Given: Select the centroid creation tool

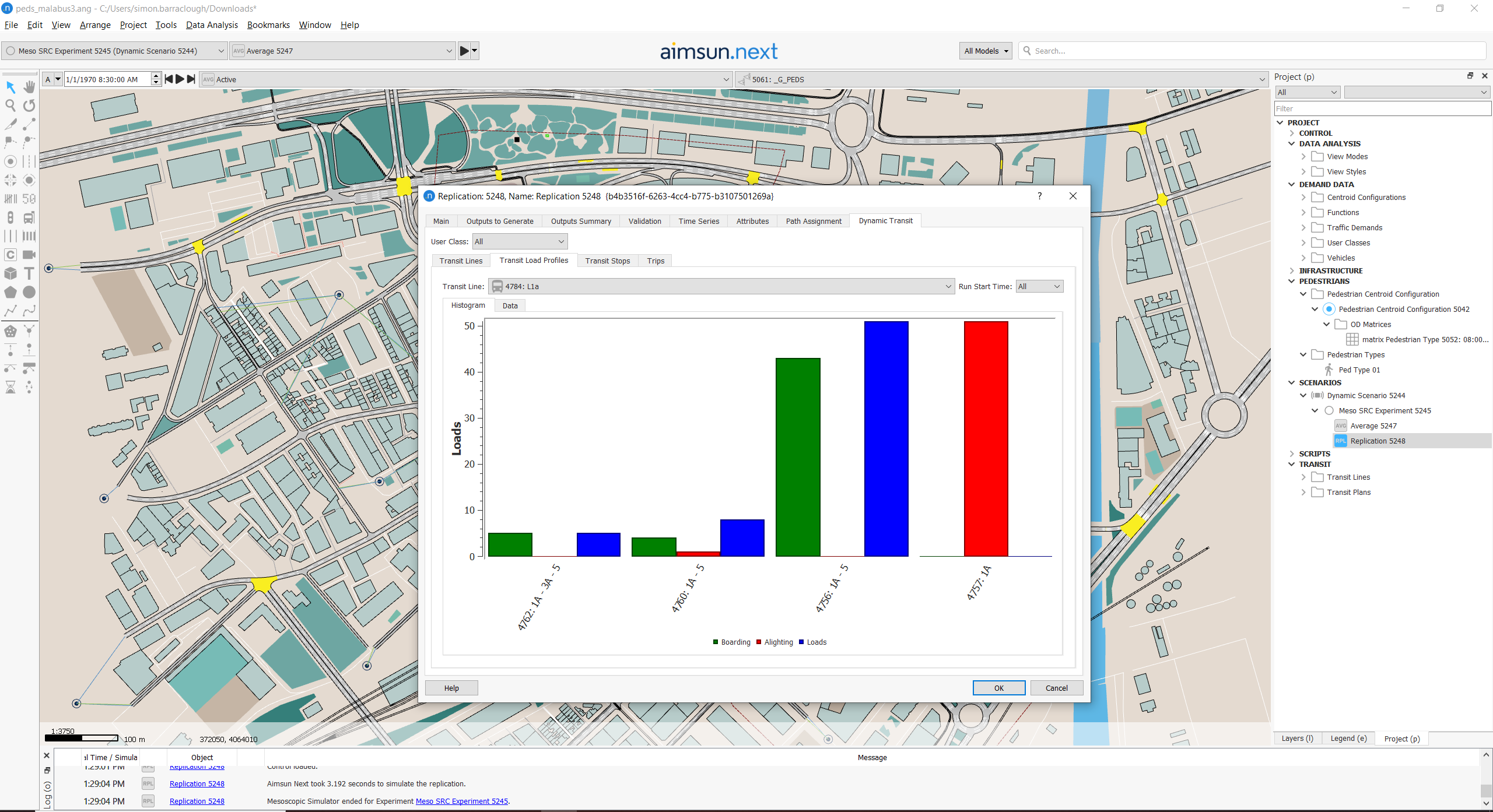Looking at the screenshot, I should pyautogui.click(x=10, y=161).
